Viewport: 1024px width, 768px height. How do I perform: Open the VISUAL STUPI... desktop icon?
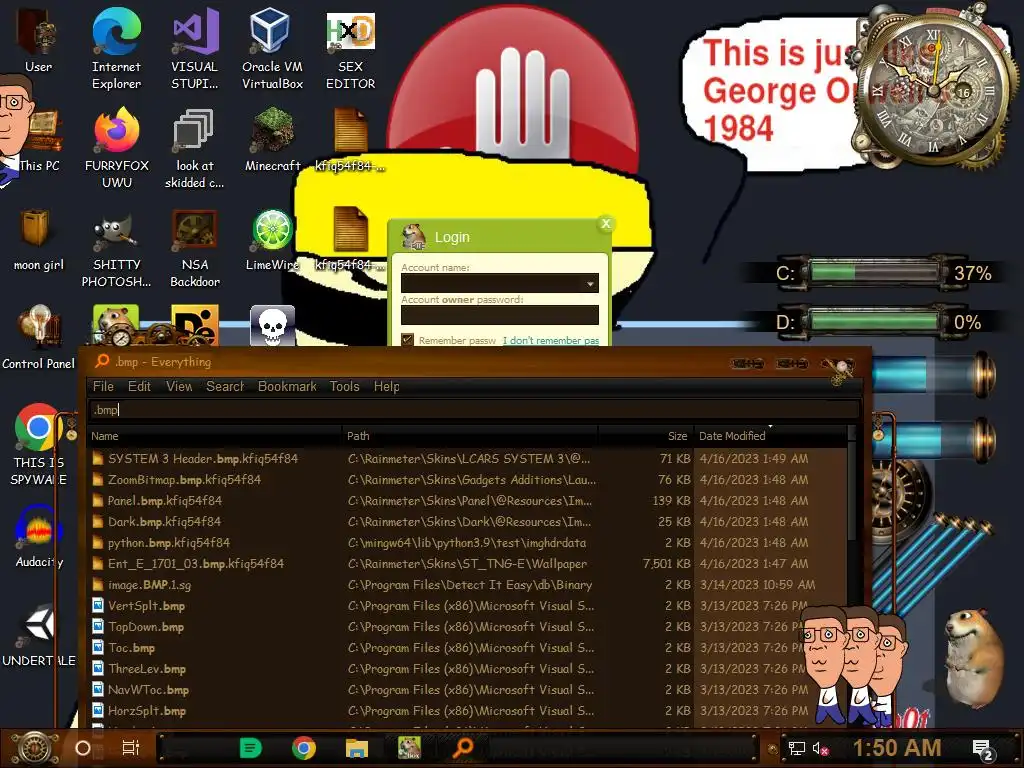(x=195, y=47)
